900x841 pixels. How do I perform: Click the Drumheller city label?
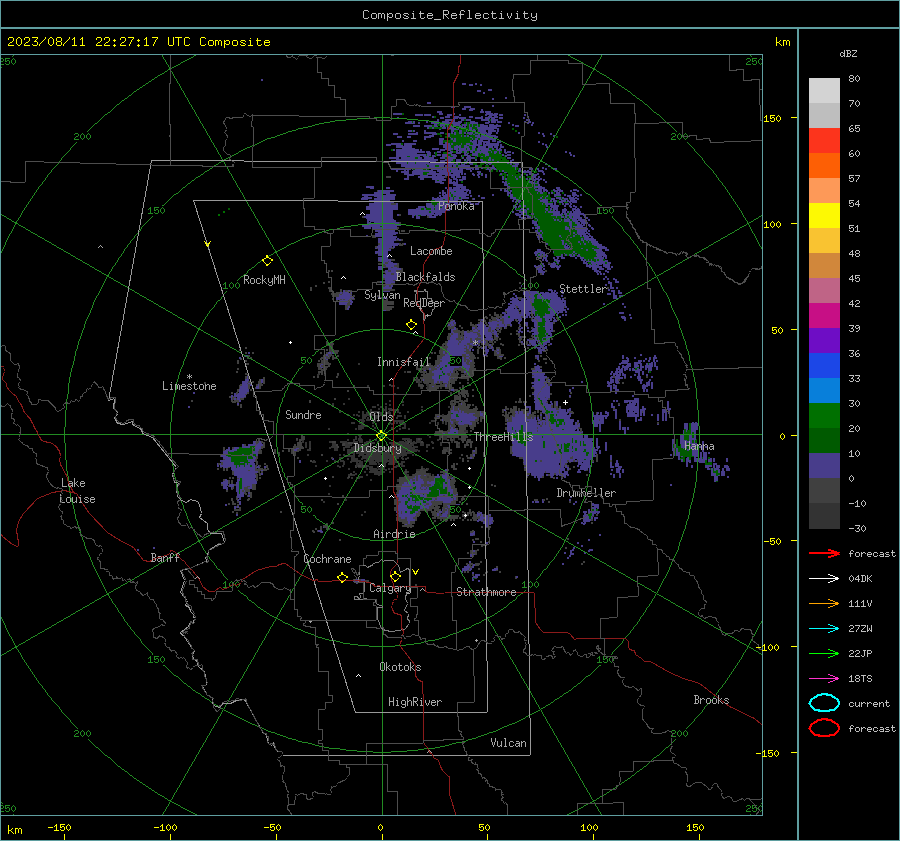click(586, 493)
